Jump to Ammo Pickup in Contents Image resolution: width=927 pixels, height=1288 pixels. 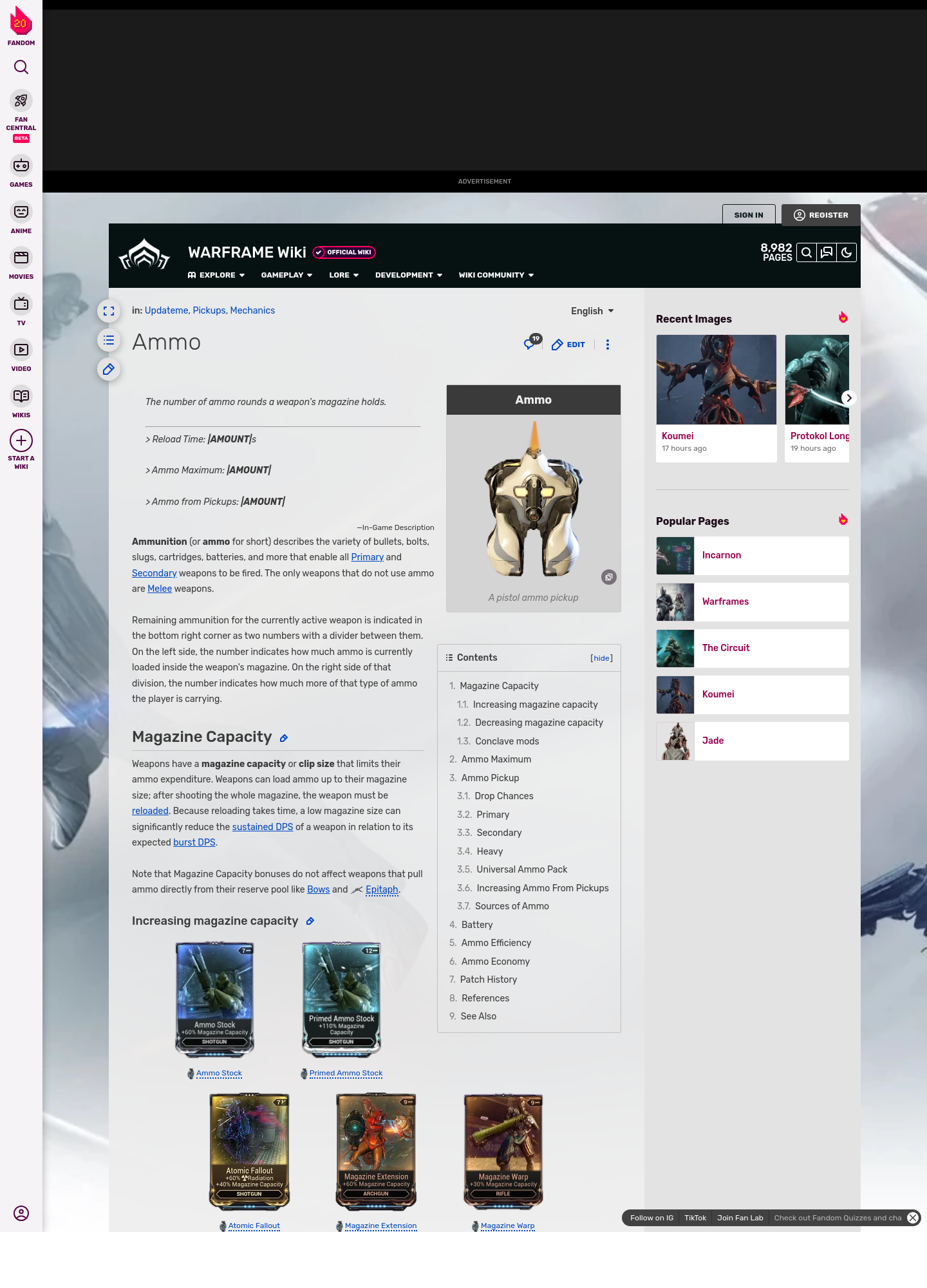click(x=490, y=778)
